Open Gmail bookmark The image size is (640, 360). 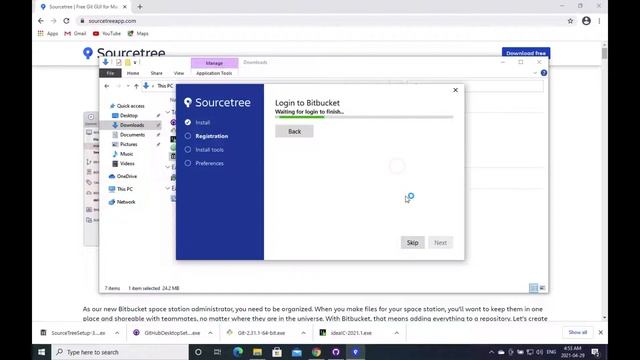[x=75, y=33]
